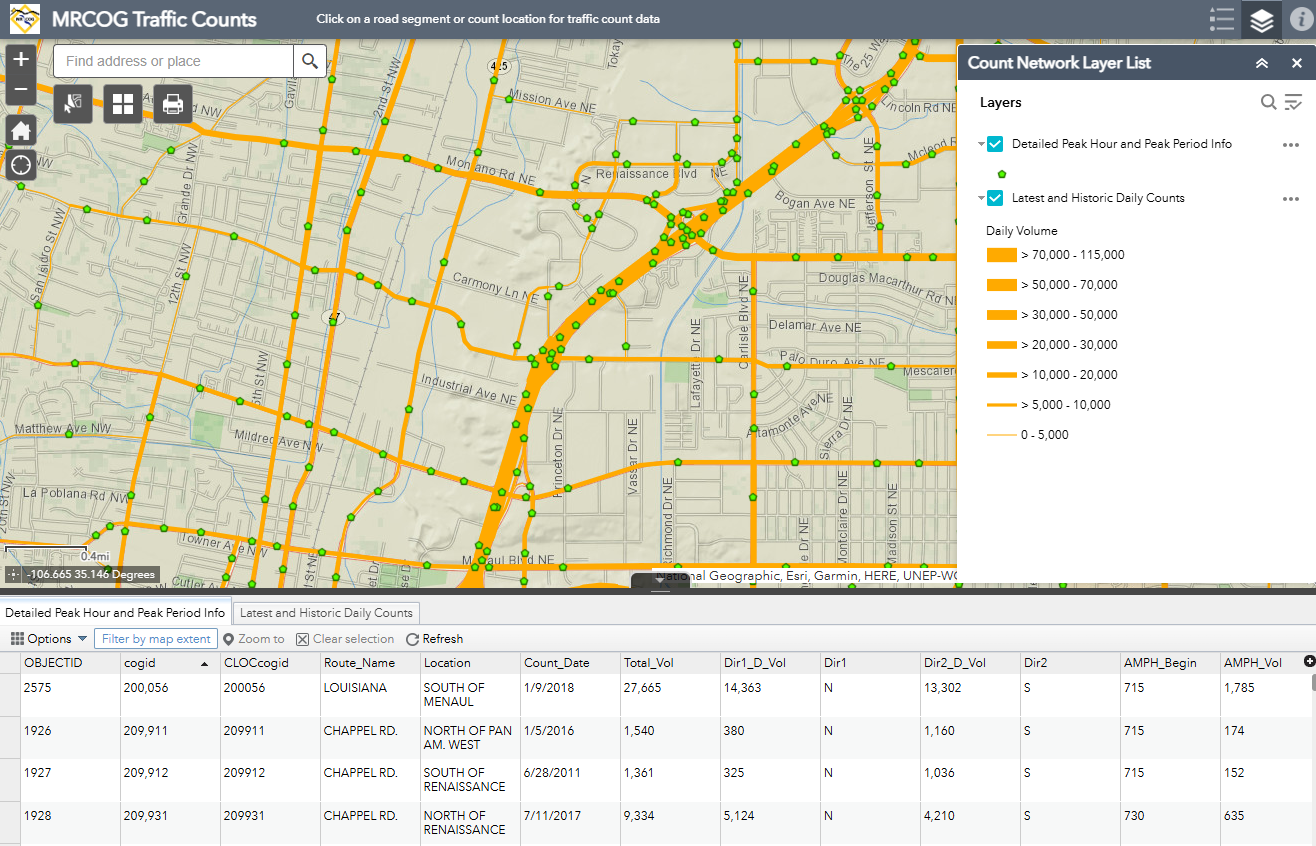This screenshot has width=1316, height=846.
Task: Open the map legend icon
Action: tap(1221, 19)
